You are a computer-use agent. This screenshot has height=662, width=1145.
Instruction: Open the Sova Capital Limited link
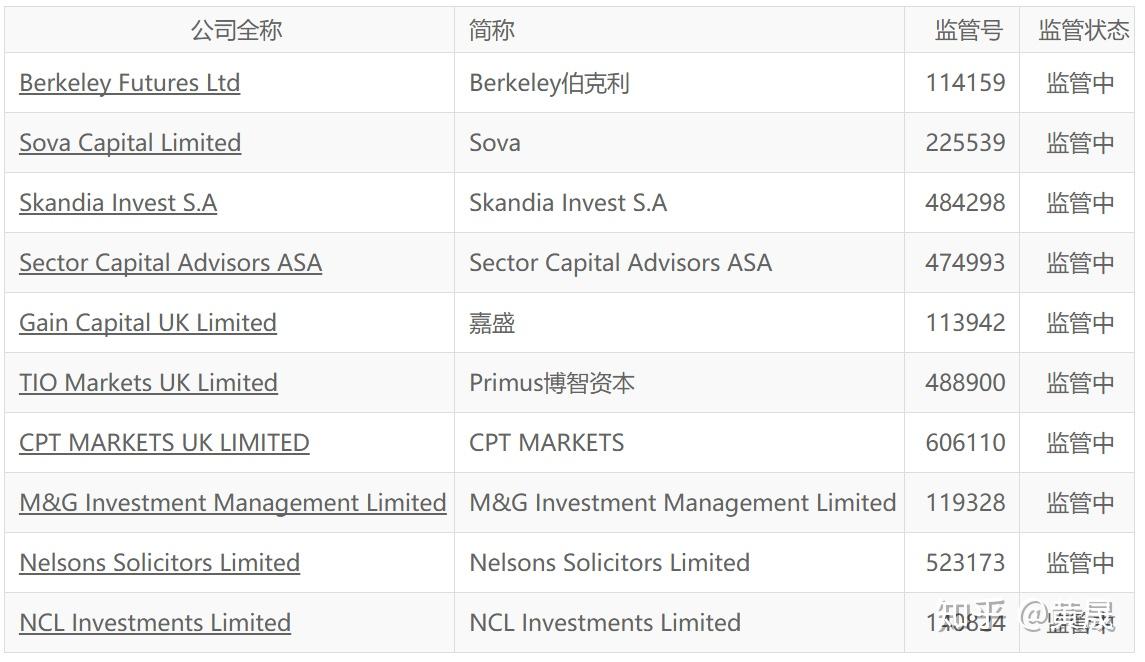[130, 143]
